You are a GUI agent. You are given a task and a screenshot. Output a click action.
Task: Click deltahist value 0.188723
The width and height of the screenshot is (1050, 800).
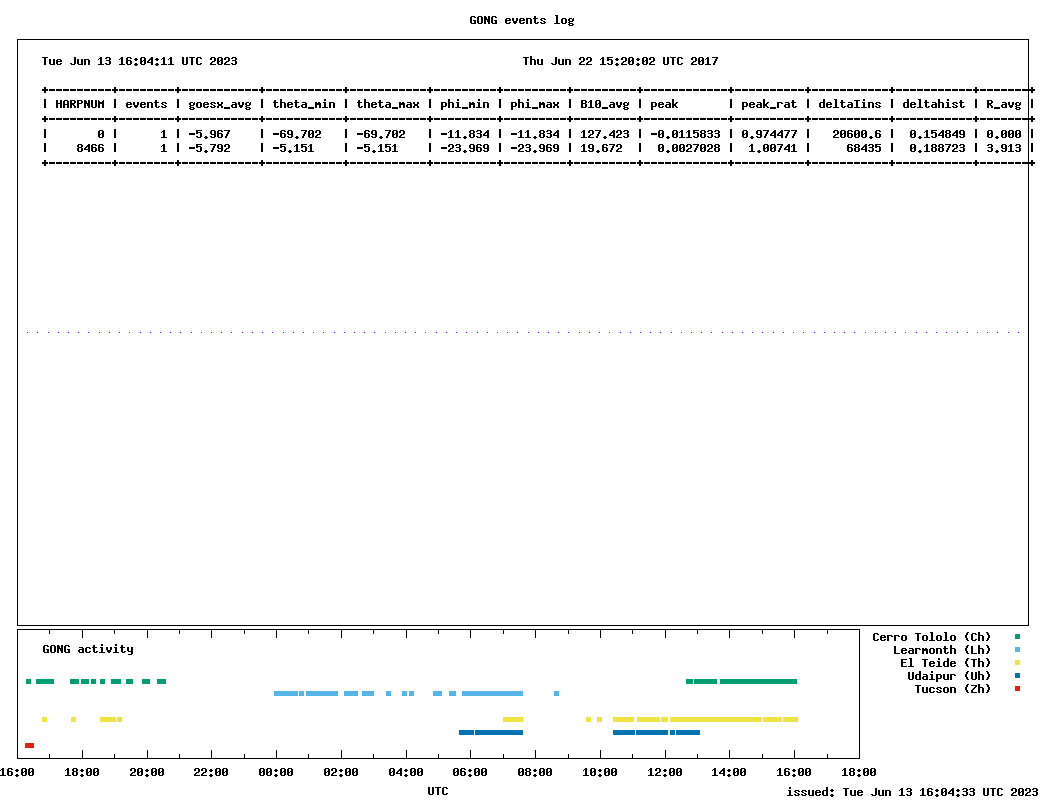(937, 148)
